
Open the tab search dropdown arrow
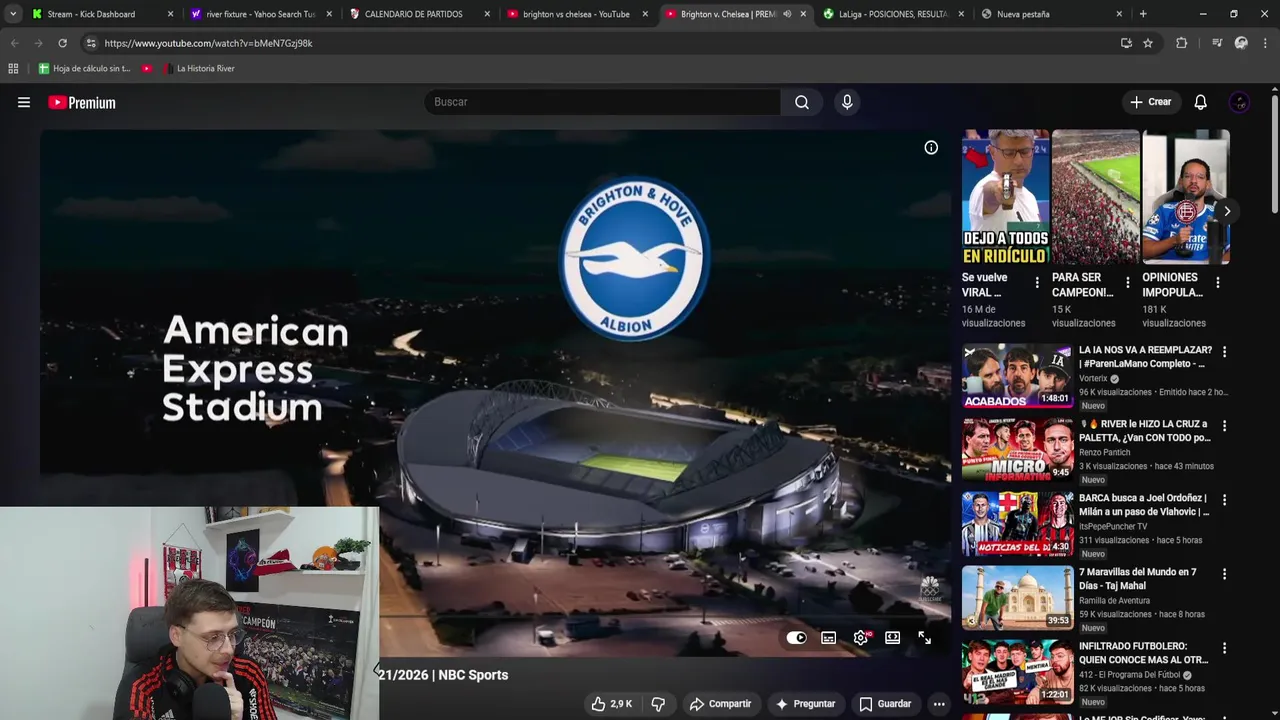coord(12,14)
